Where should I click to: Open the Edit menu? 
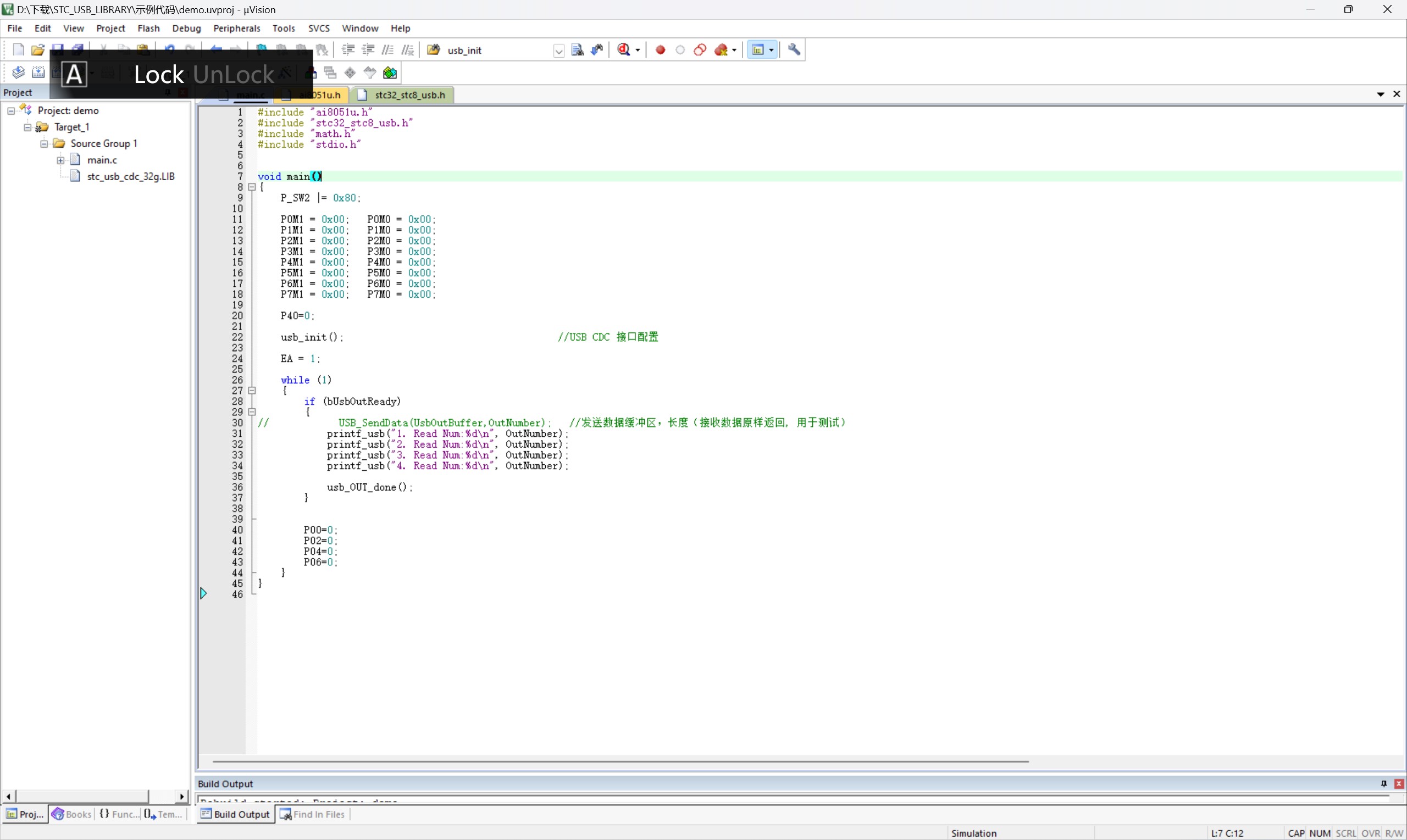pyautogui.click(x=42, y=29)
